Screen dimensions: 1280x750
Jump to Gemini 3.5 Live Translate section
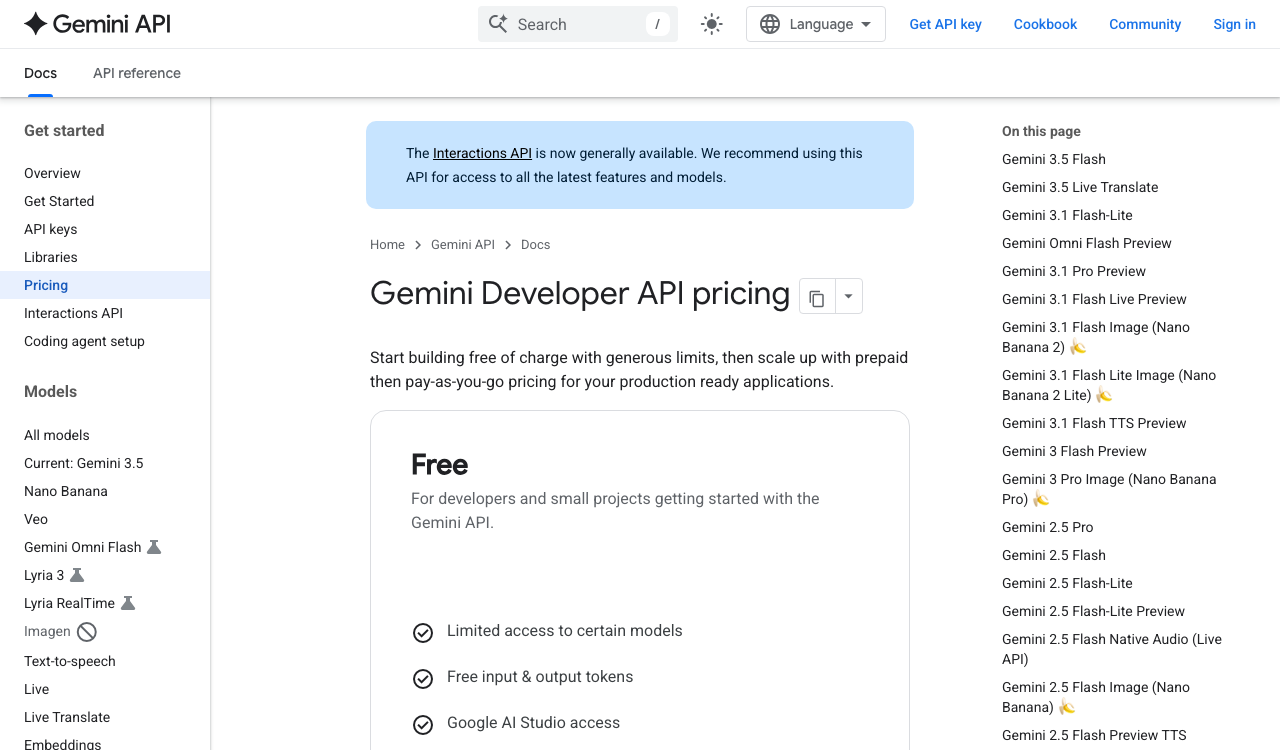1080,187
